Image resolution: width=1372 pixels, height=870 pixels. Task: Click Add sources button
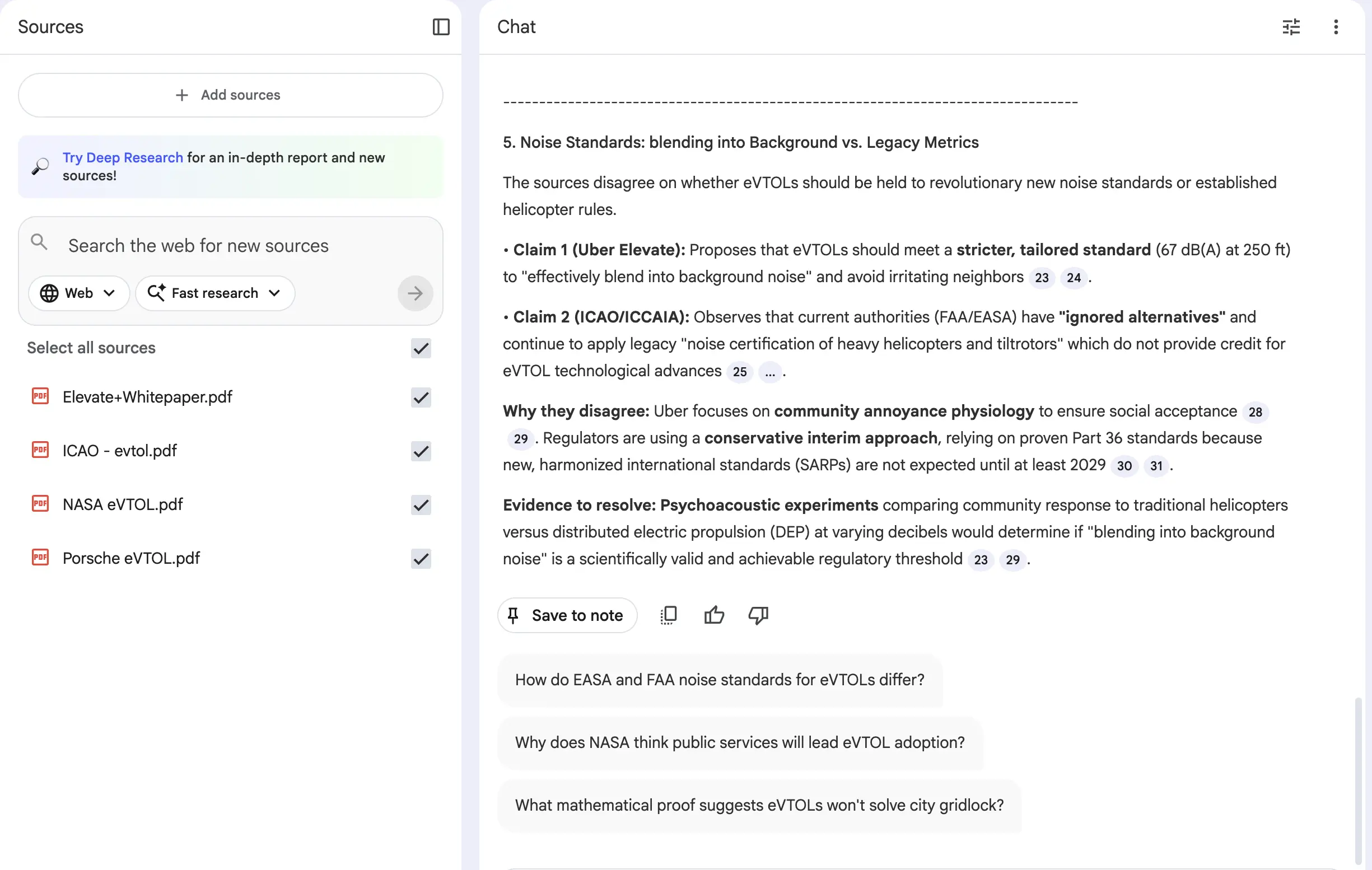pos(230,95)
